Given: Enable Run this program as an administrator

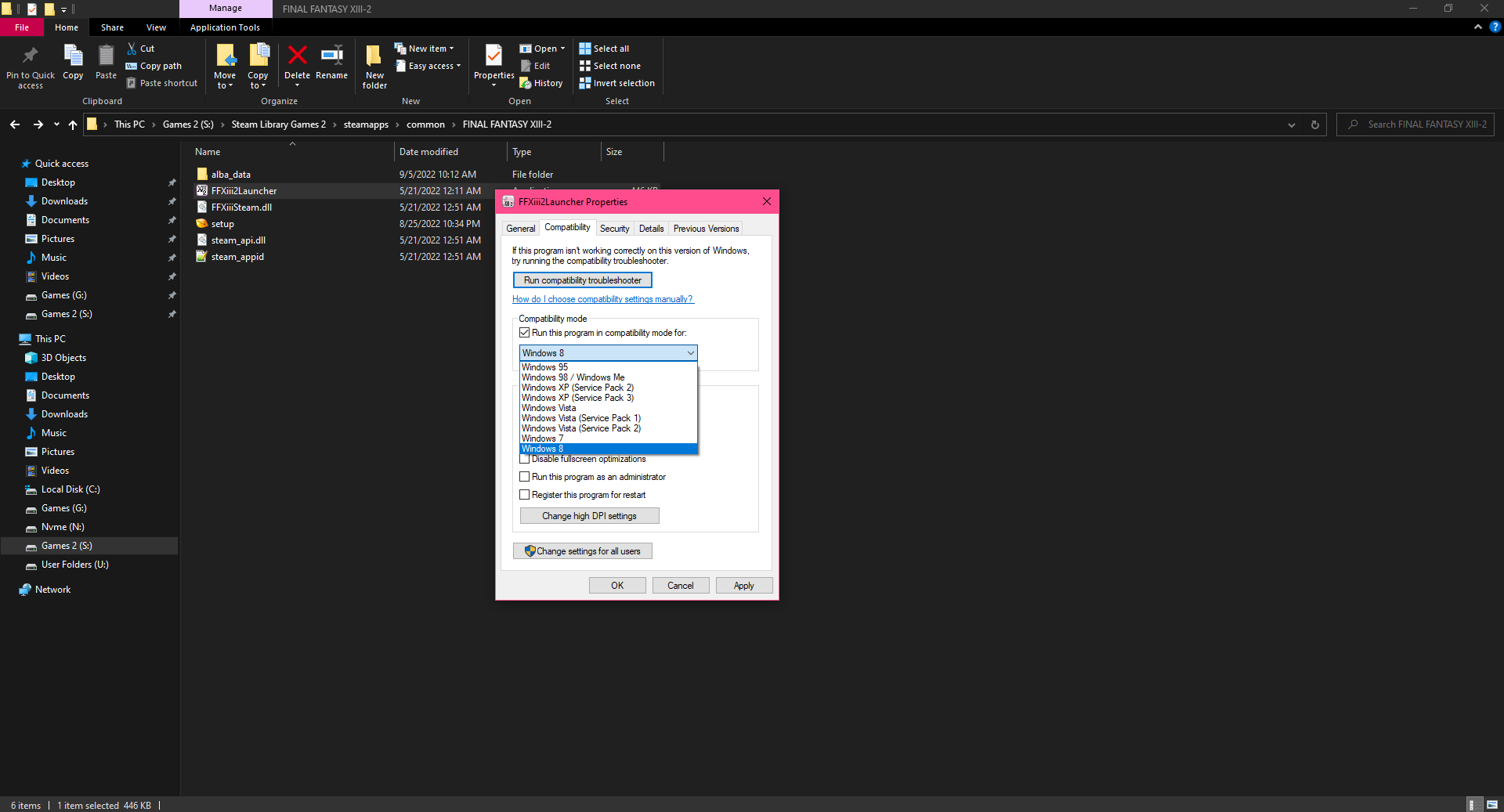Looking at the screenshot, I should point(525,477).
